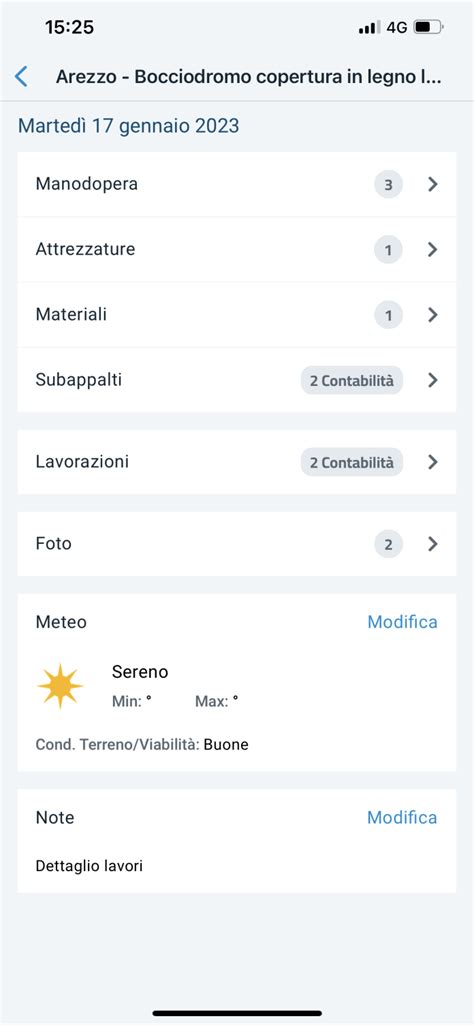Image resolution: width=474 pixels, height=1025 pixels.
Task: Expand the Manodopera row chevron
Action: pos(432,185)
